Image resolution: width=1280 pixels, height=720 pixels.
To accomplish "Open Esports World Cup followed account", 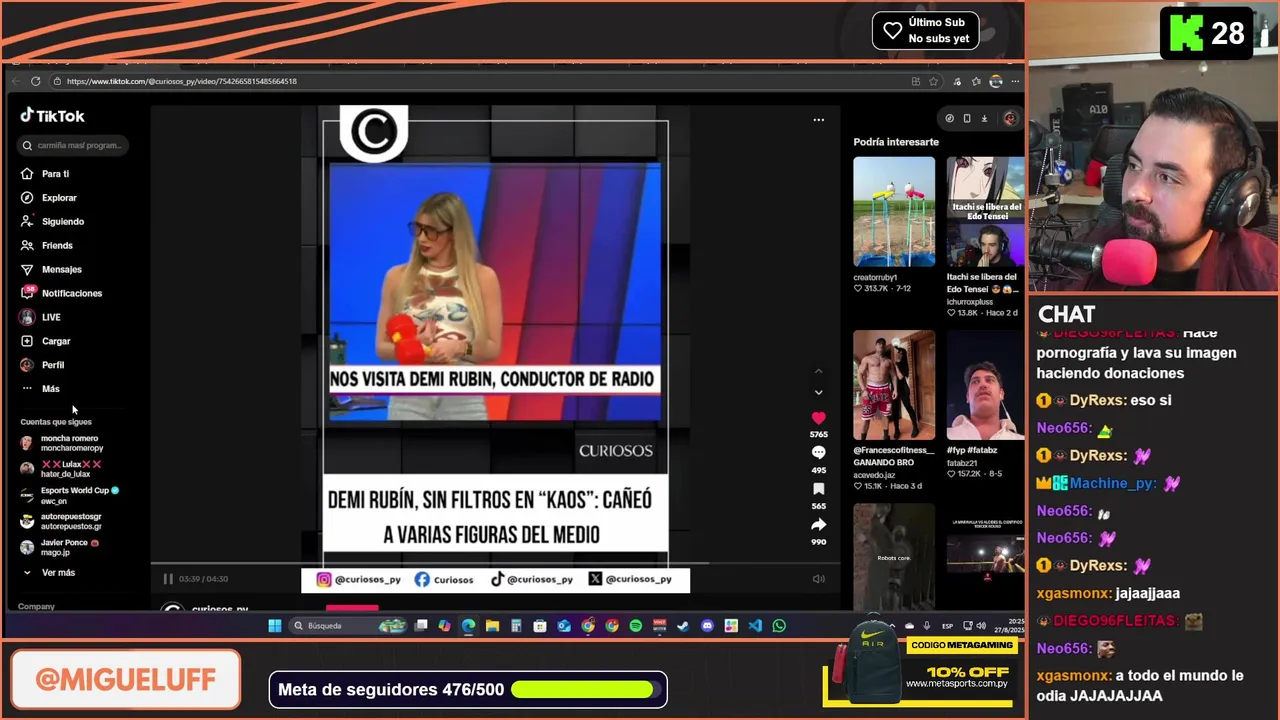I will point(70,495).
